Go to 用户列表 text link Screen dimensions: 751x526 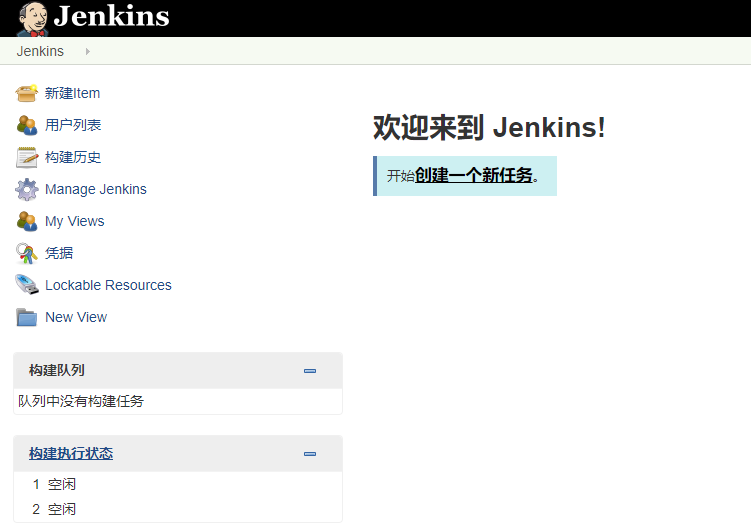[73, 125]
